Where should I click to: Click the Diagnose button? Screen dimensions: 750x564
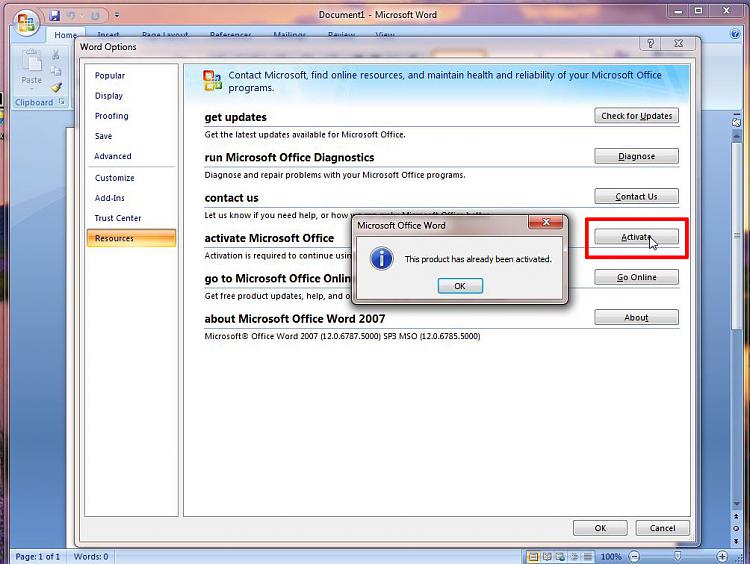(x=636, y=156)
